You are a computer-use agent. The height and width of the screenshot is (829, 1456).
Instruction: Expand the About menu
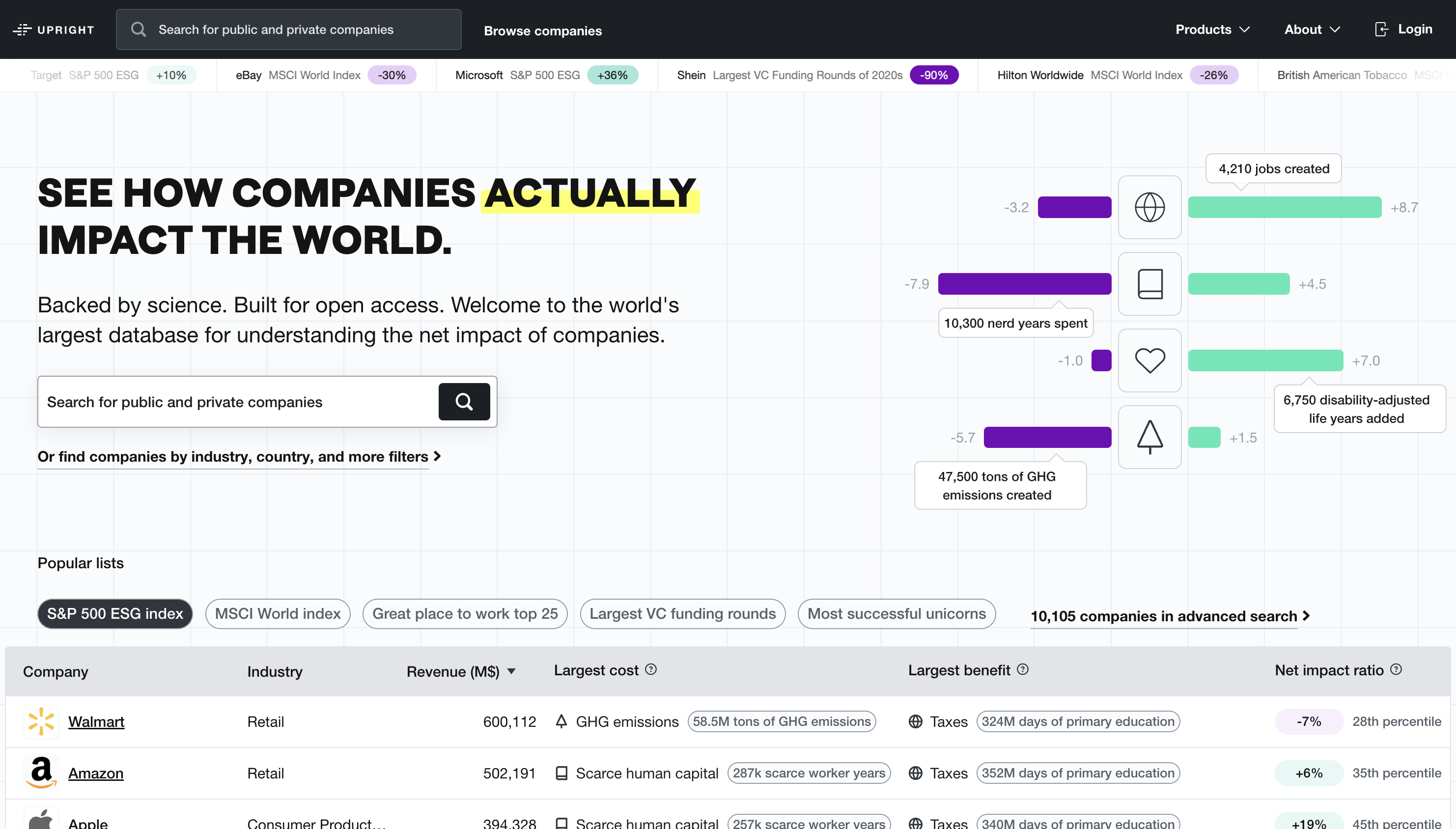click(1312, 29)
